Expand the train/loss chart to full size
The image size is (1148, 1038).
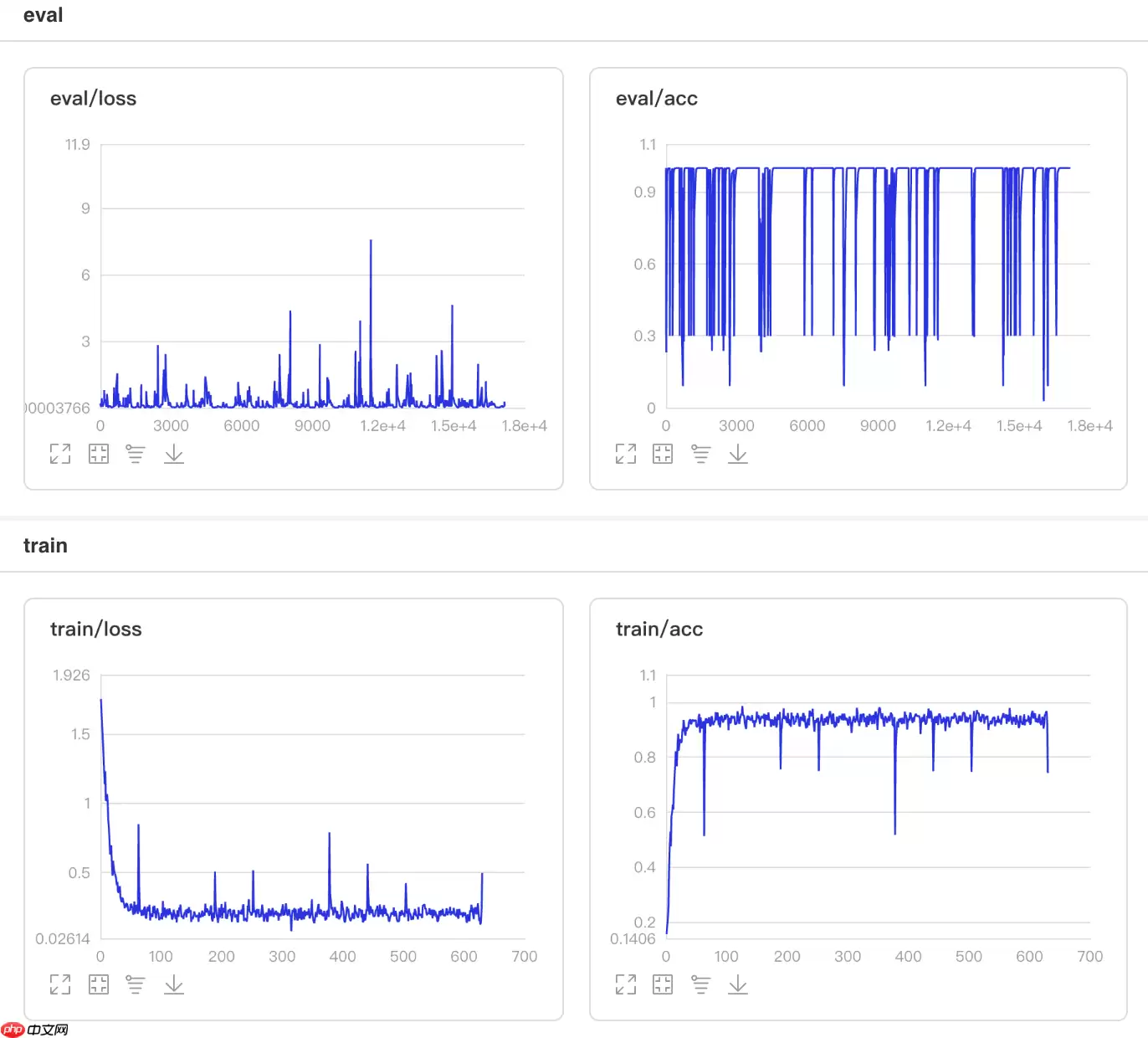(x=60, y=984)
